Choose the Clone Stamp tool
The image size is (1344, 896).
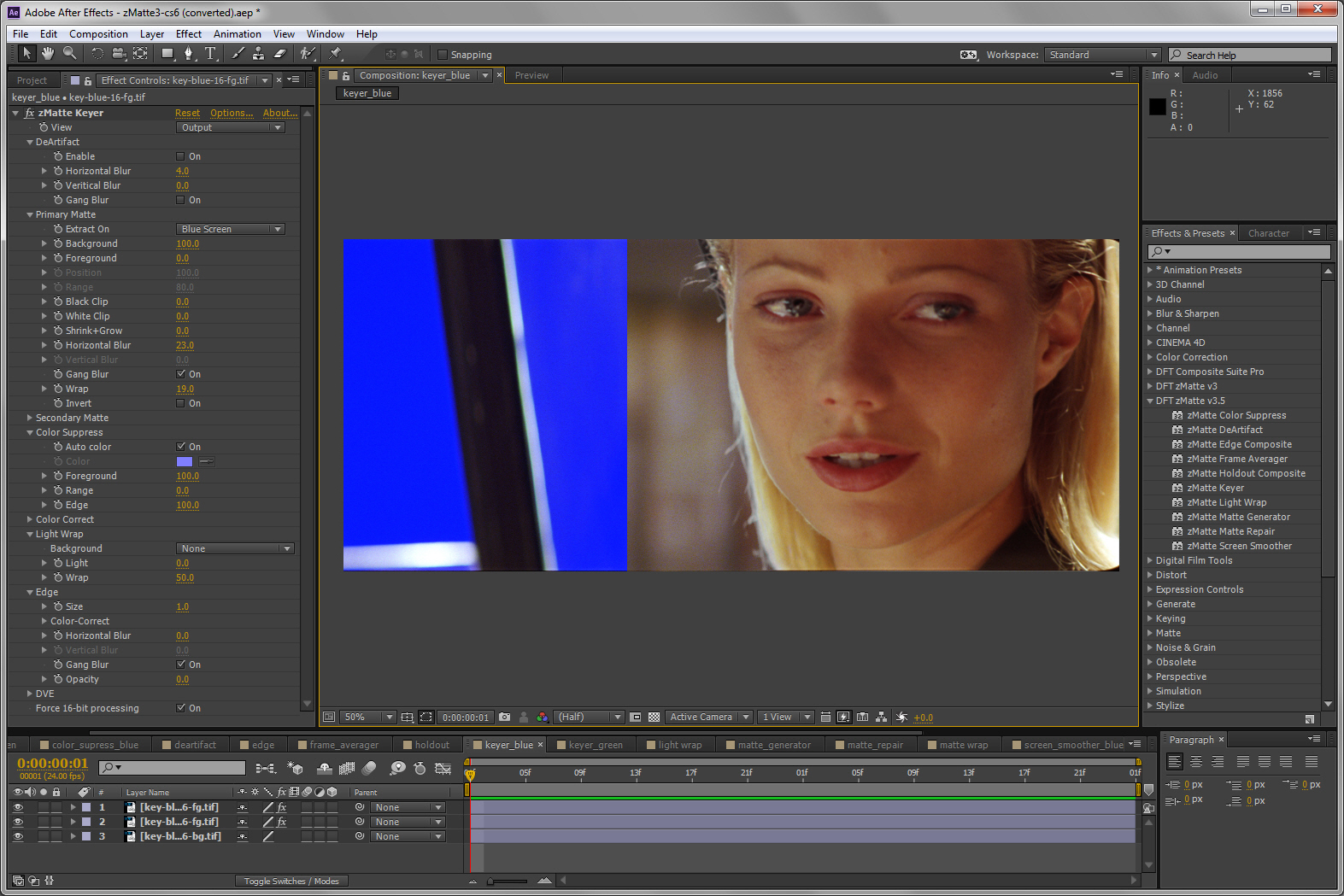click(x=258, y=54)
